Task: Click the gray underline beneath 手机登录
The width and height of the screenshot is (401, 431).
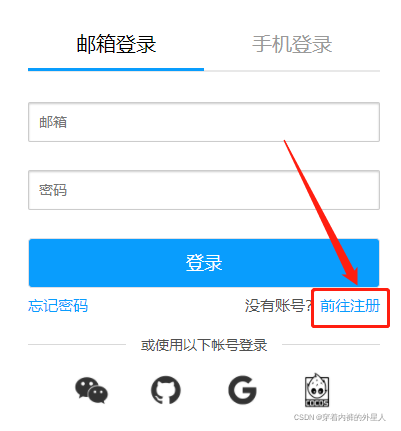Action: tap(292, 71)
